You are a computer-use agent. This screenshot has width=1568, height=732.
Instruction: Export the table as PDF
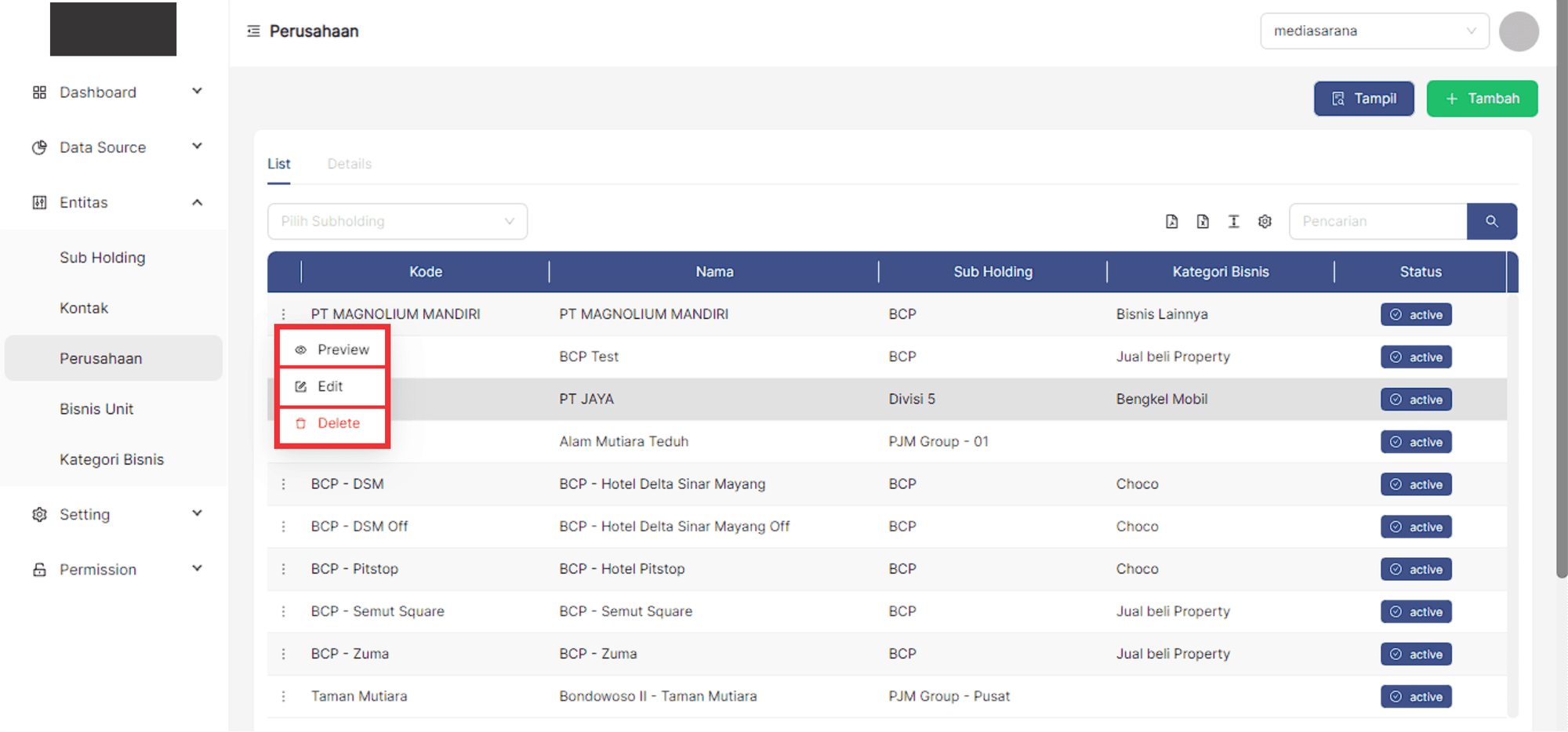click(x=1171, y=222)
